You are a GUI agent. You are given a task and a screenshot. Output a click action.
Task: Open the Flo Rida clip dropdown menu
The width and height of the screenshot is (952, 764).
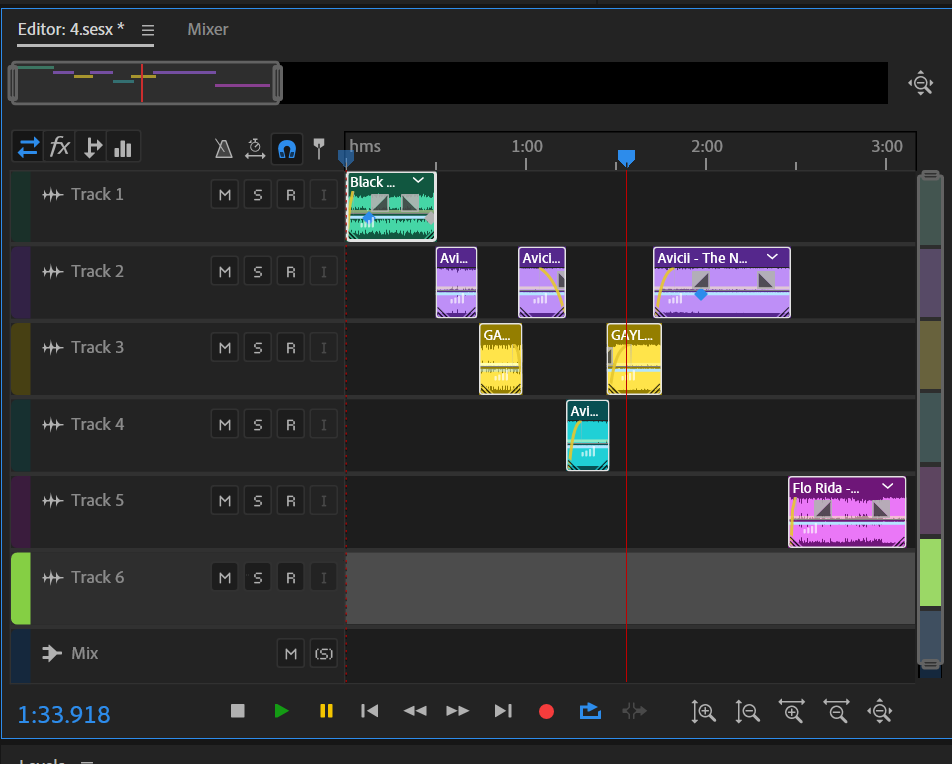pos(888,487)
